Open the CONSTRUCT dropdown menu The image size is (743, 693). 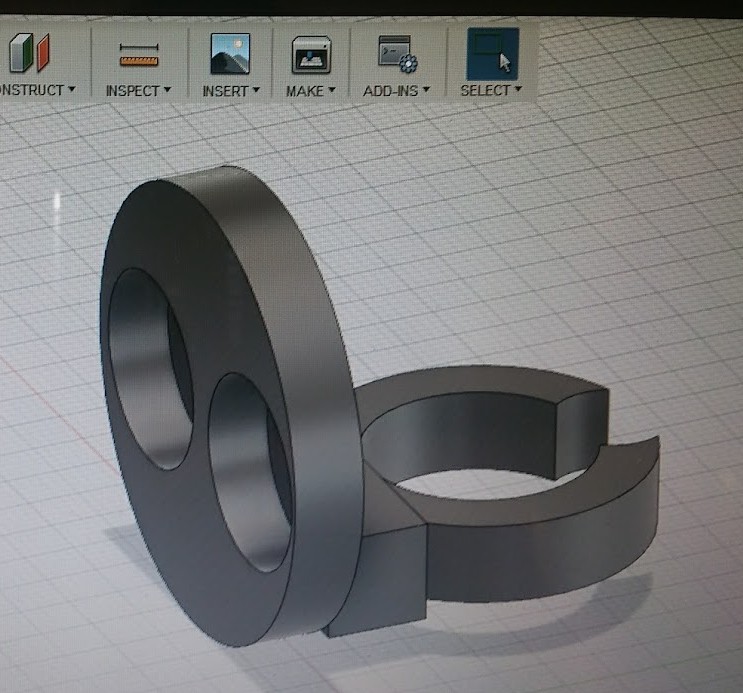point(35,90)
